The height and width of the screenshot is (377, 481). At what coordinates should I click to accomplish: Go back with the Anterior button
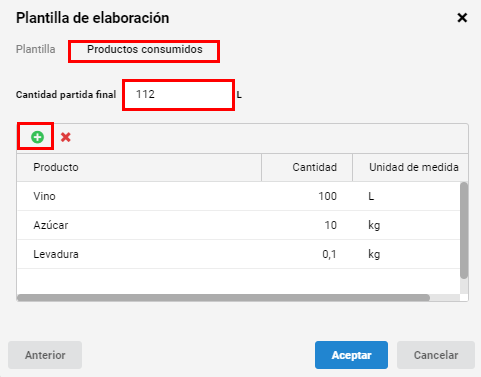coord(45,355)
